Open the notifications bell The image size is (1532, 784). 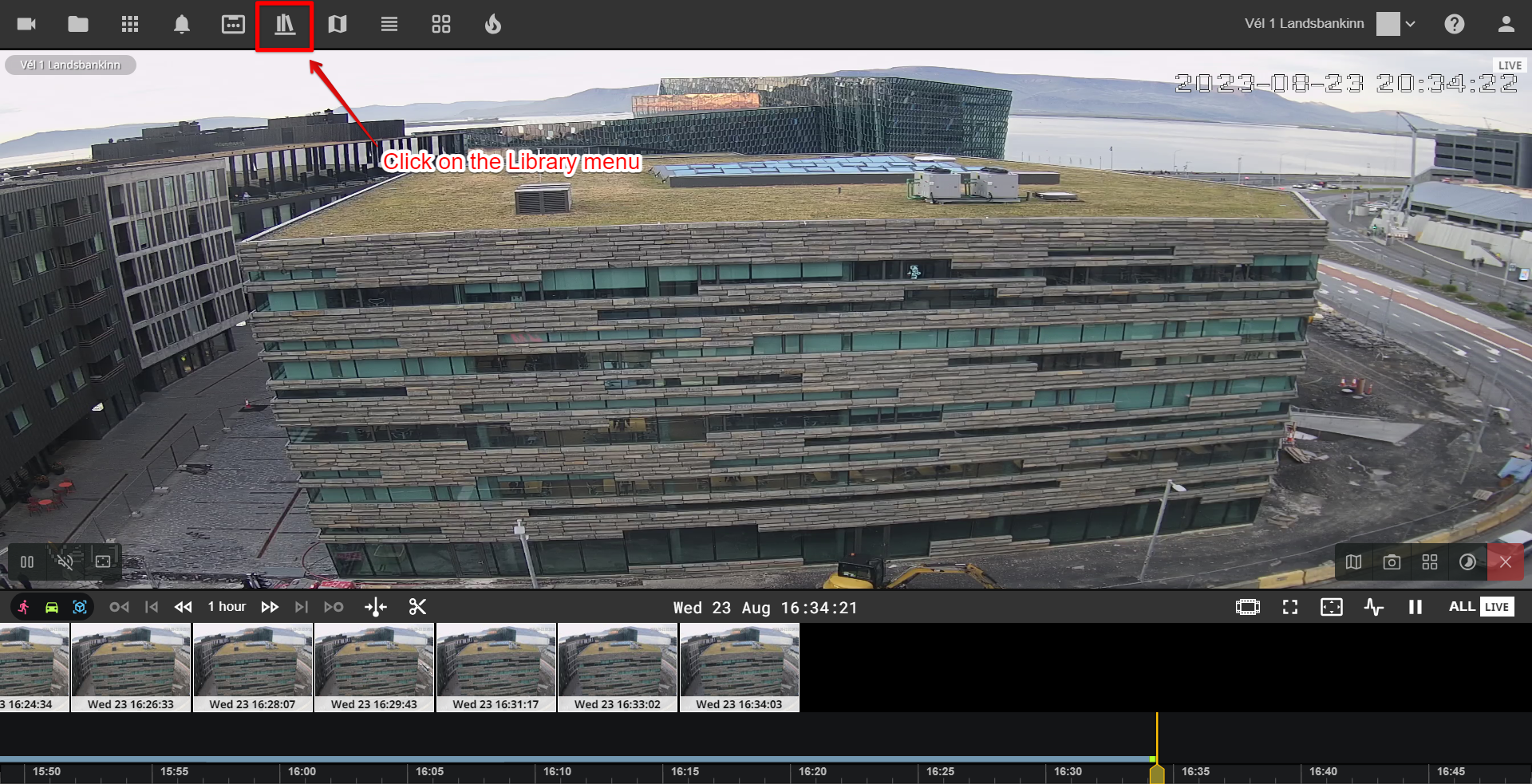pos(182,25)
